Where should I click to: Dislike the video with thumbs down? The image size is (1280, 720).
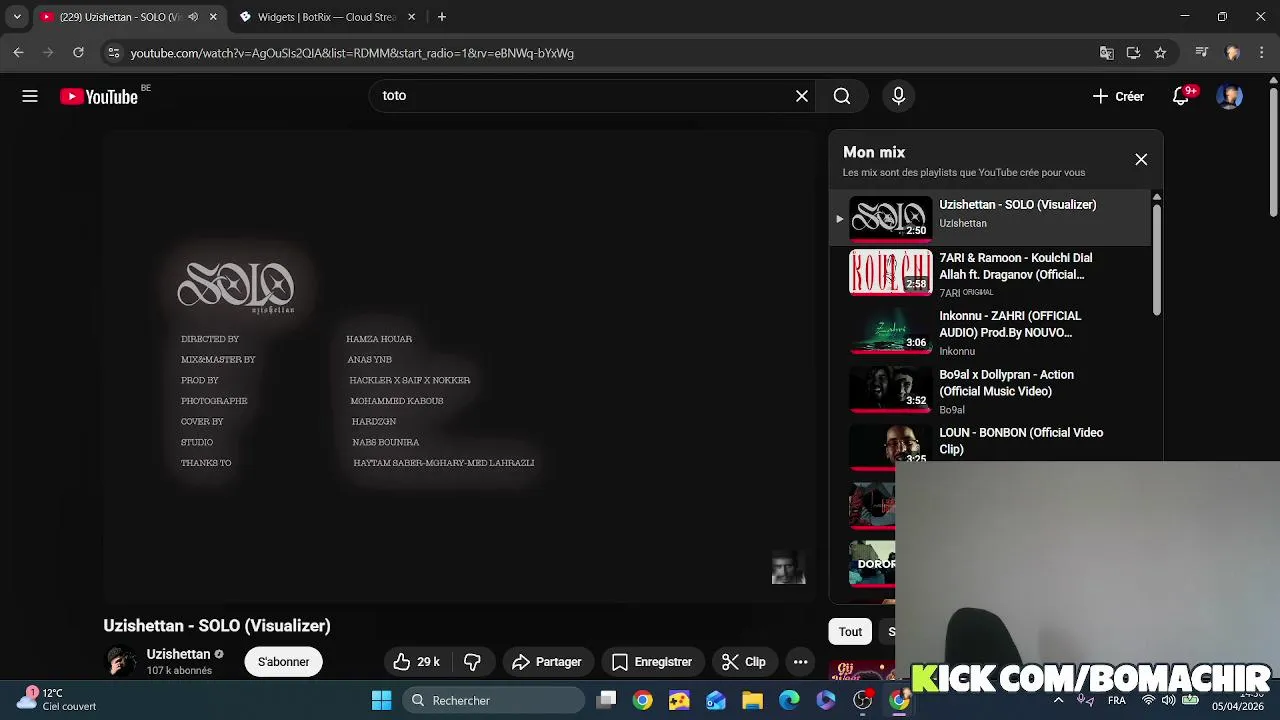click(472, 662)
